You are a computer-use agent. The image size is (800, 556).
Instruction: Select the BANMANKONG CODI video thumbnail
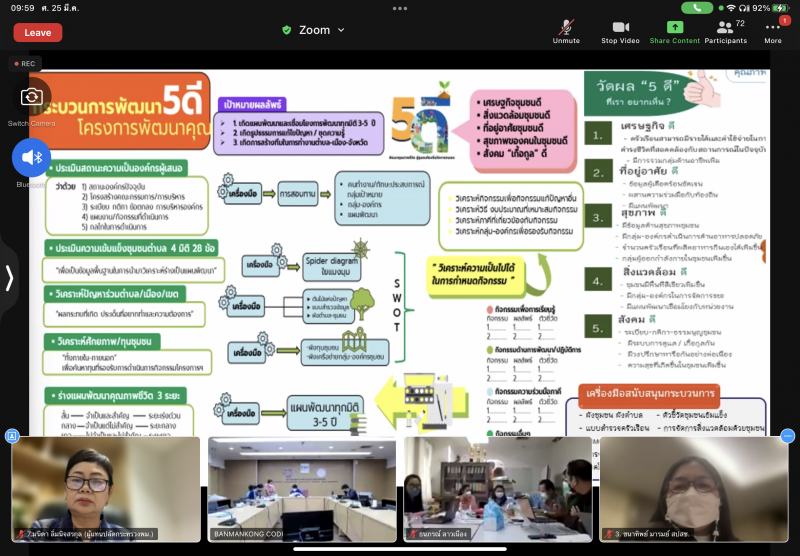tap(302, 489)
